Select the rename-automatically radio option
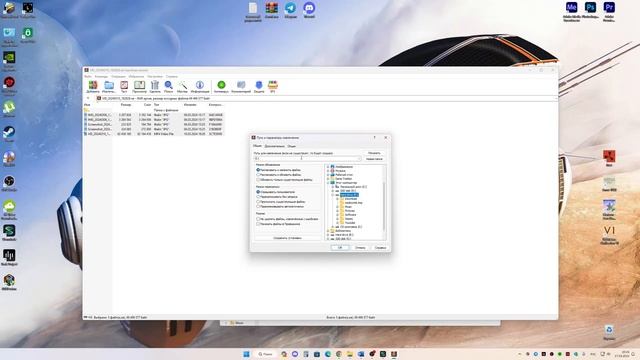 (258, 207)
